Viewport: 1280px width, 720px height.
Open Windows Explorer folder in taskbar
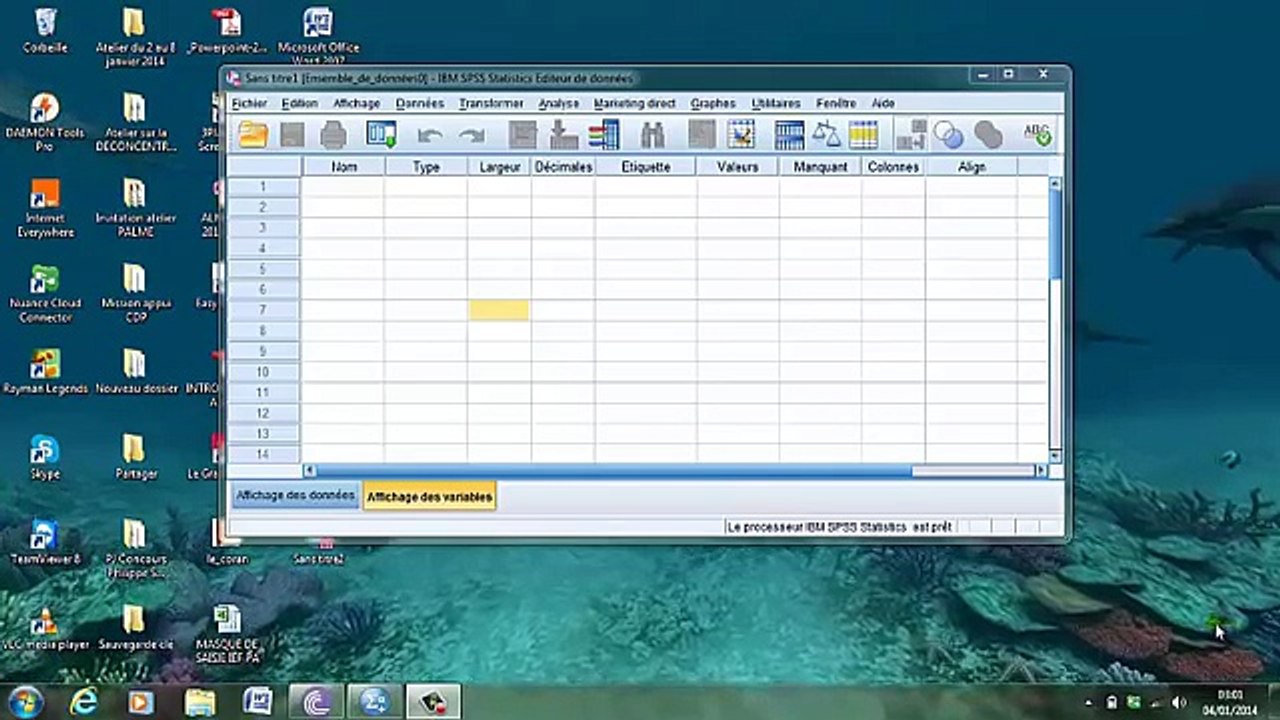[199, 702]
